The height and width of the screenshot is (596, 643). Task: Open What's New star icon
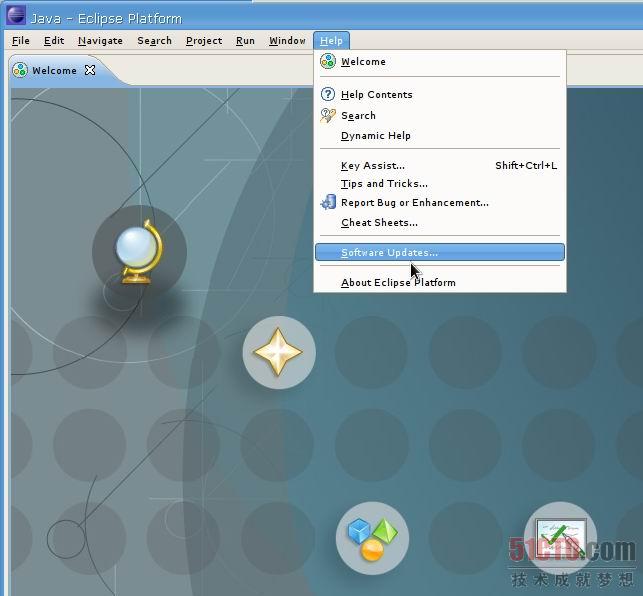click(279, 352)
